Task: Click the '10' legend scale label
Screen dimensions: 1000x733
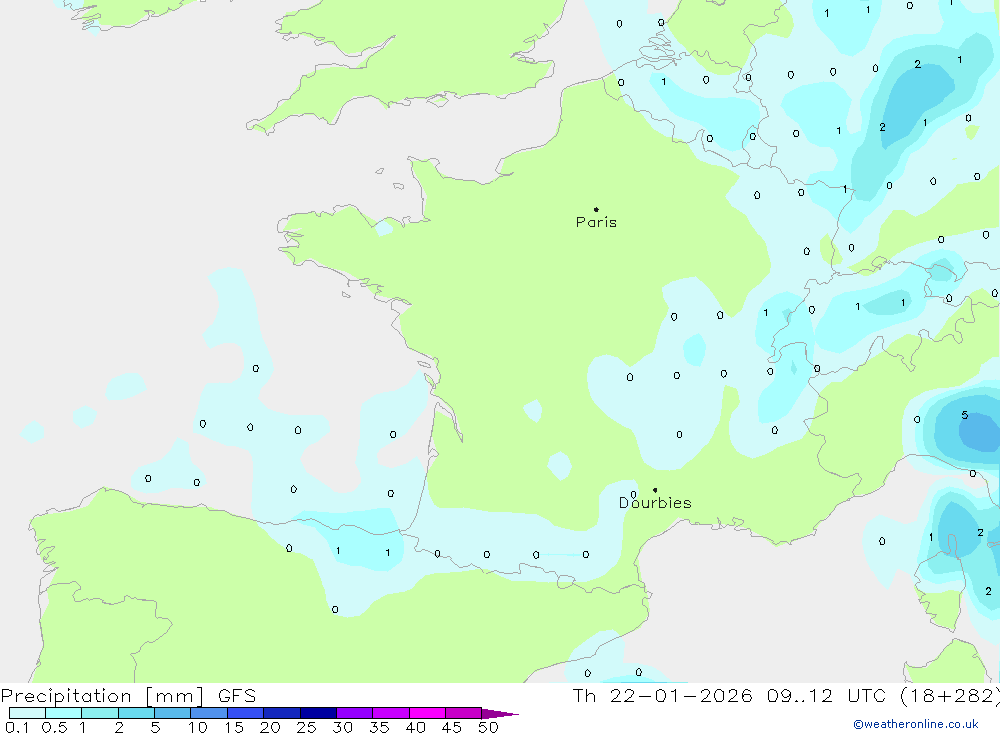Action: point(197,727)
